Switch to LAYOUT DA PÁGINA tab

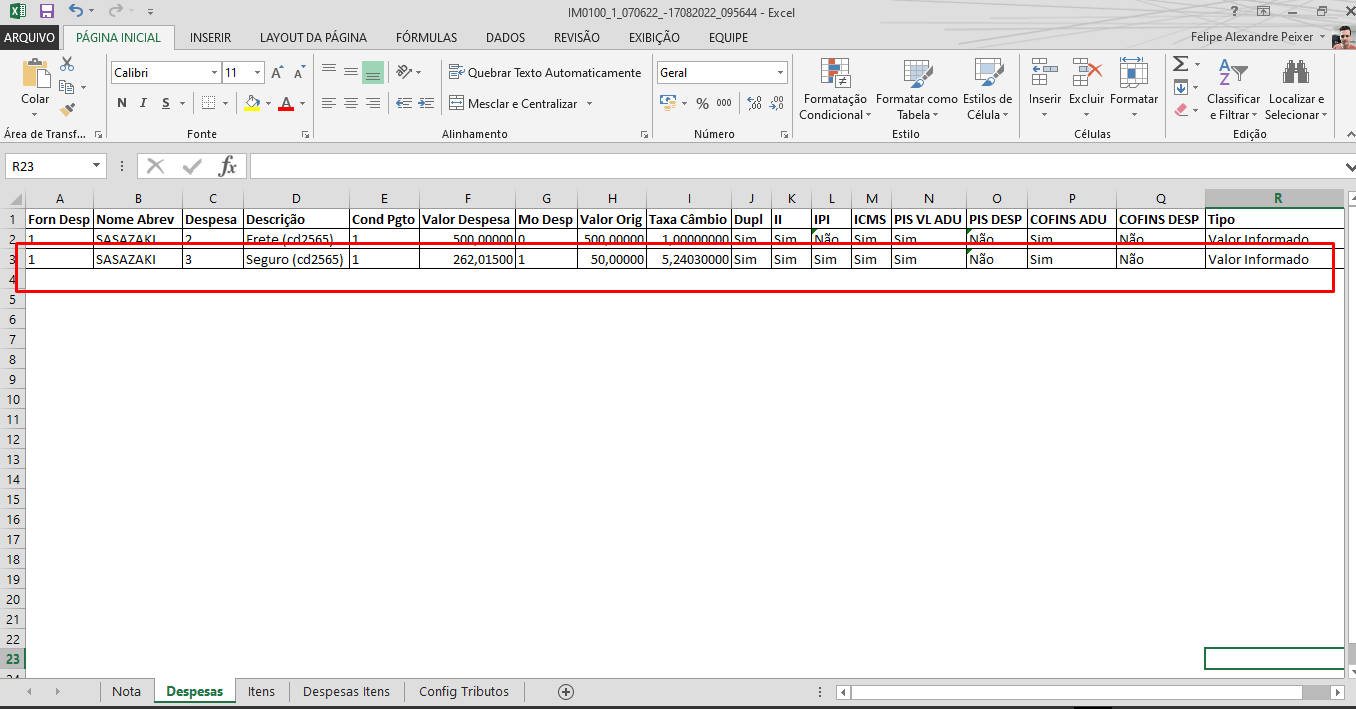313,38
